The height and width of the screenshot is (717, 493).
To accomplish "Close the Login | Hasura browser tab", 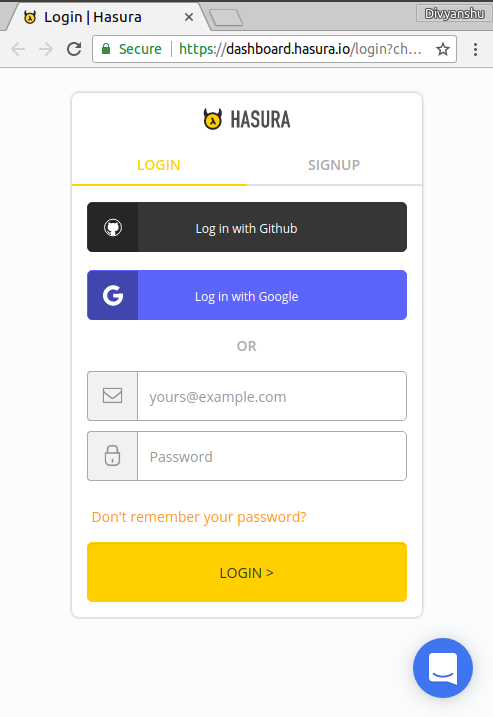I will click(x=189, y=17).
